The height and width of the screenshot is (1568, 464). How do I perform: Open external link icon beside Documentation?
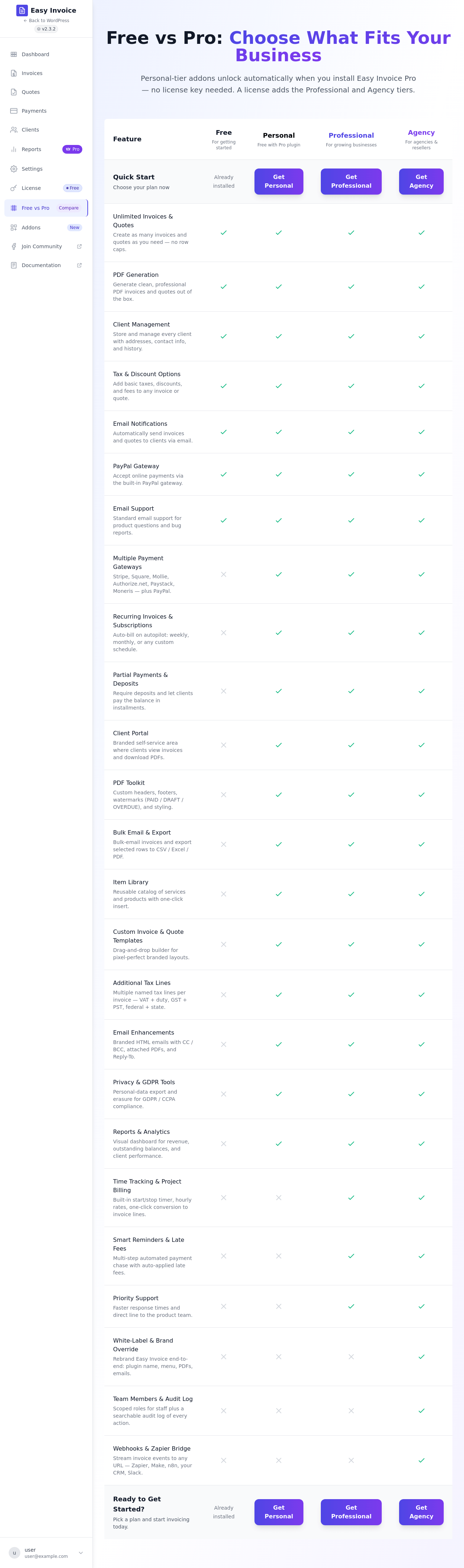point(79,266)
